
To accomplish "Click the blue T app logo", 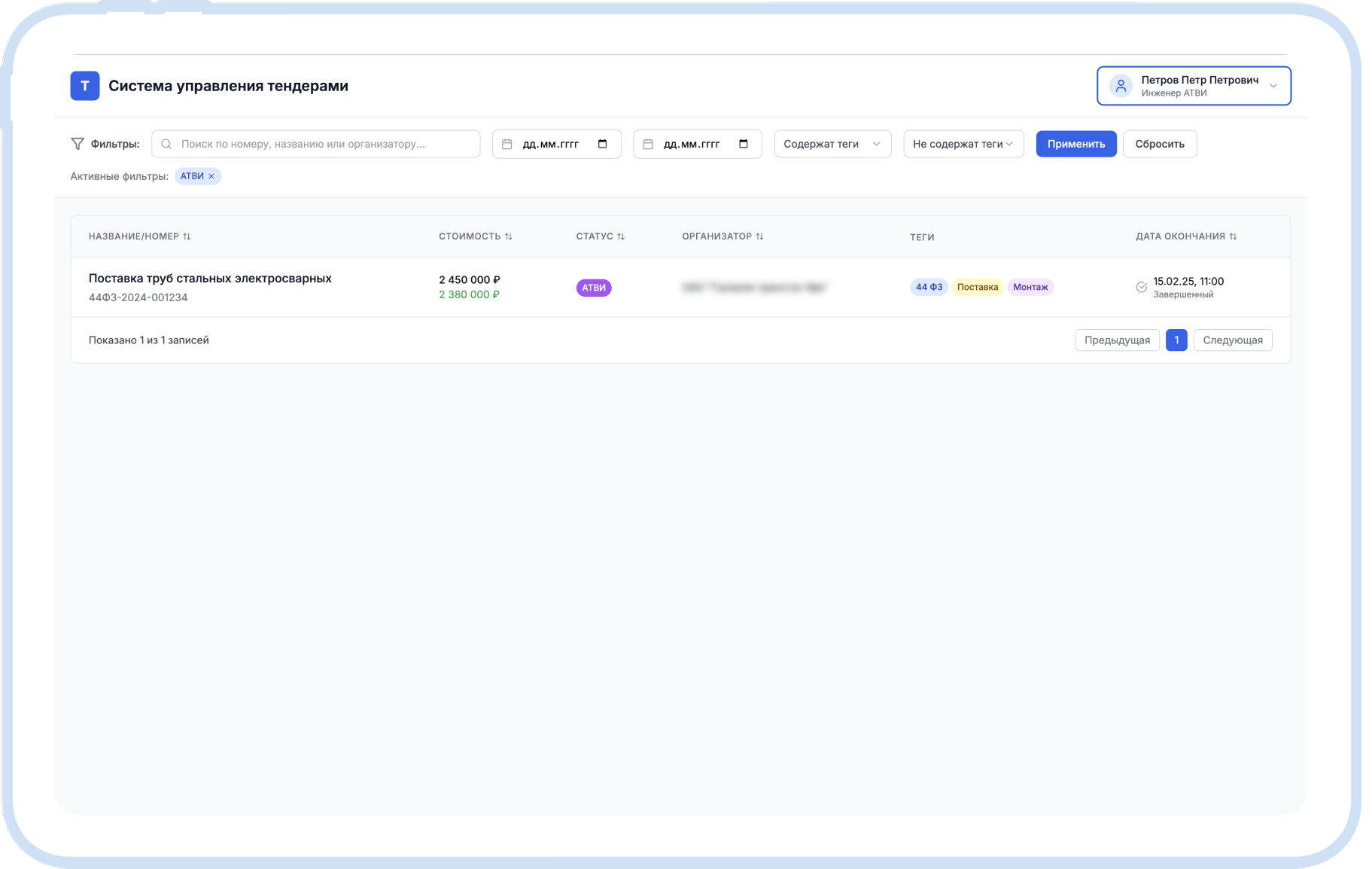I will (85, 86).
